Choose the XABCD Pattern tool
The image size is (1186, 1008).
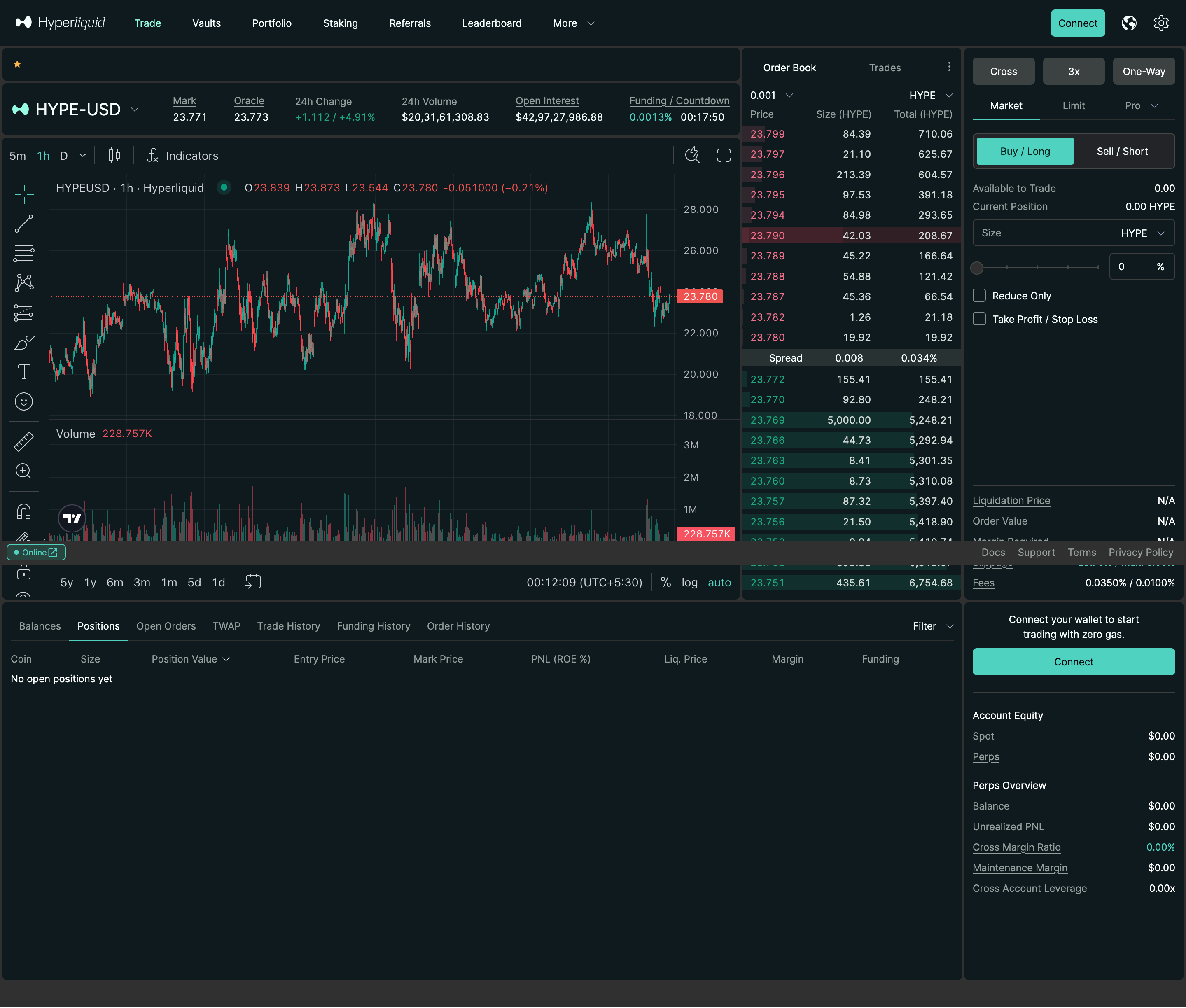23,282
